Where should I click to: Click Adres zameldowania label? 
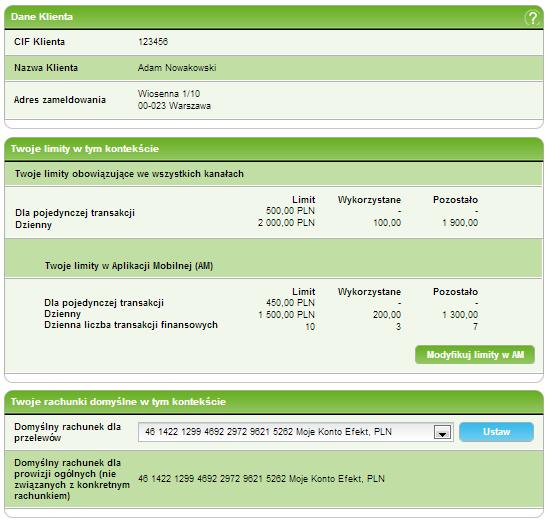[x=60, y=100]
